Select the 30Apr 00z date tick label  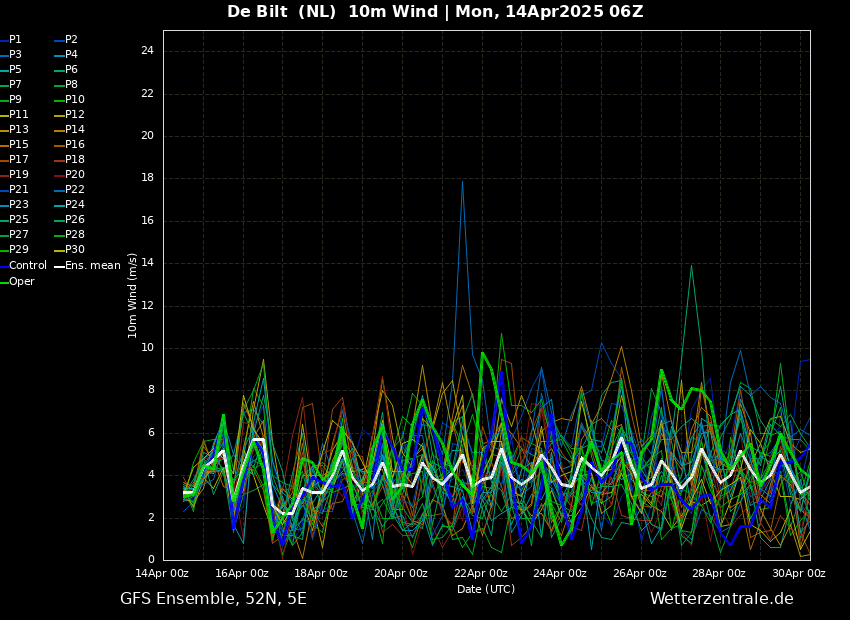pos(799,574)
